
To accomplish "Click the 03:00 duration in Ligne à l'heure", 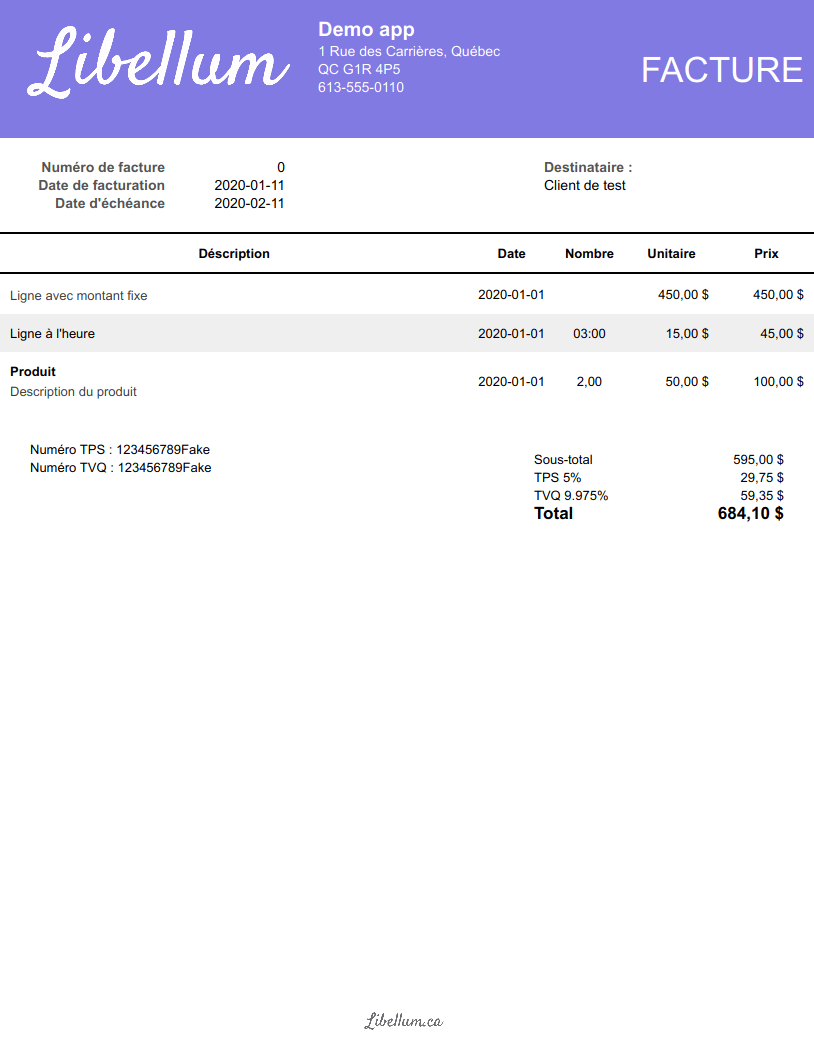I will coord(589,333).
